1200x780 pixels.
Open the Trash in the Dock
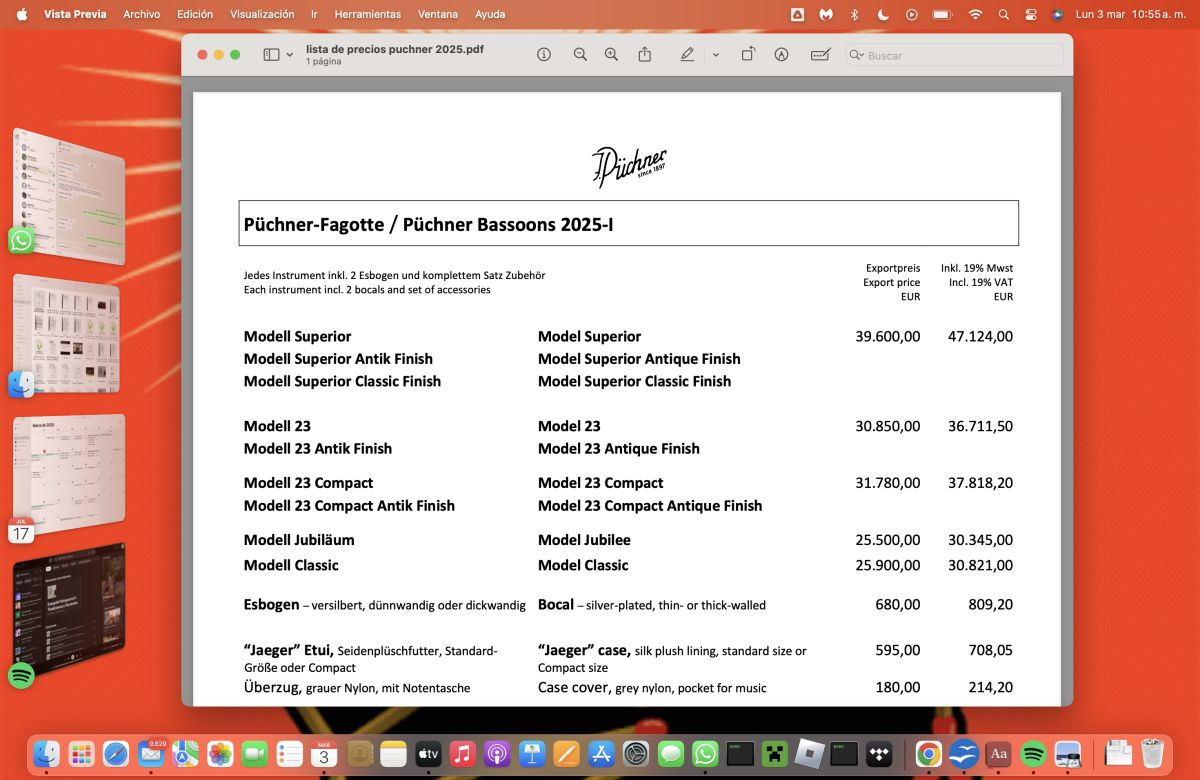click(1152, 754)
